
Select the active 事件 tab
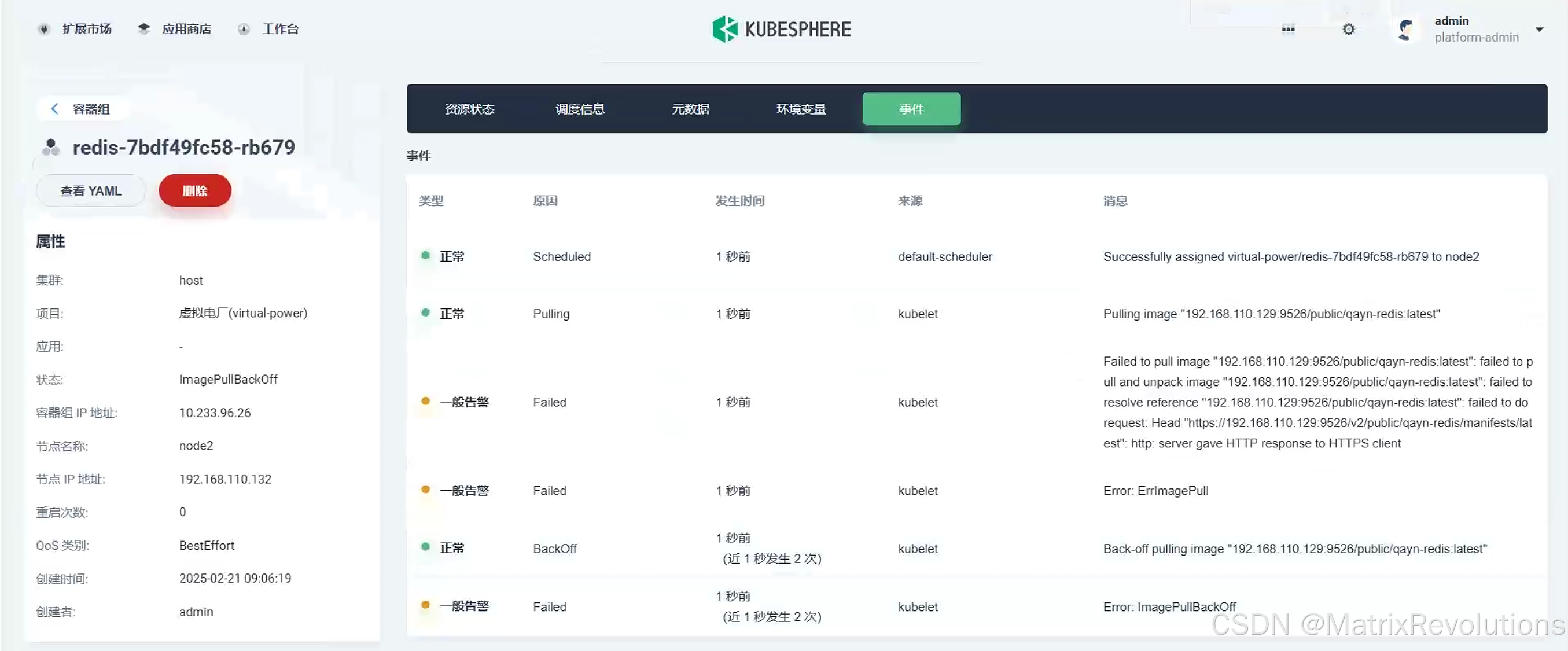point(911,109)
